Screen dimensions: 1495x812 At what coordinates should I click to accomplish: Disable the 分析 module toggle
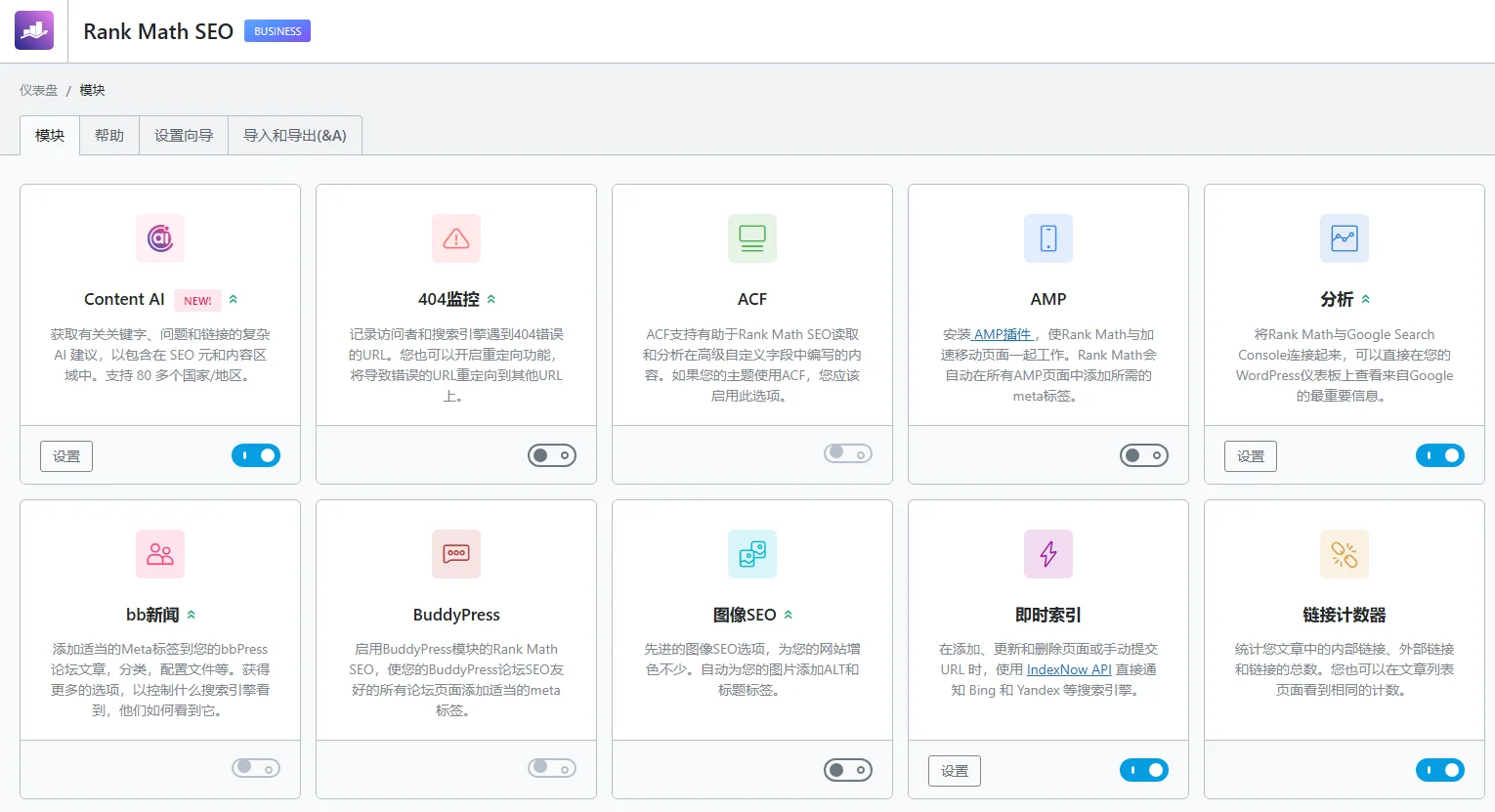click(x=1440, y=454)
